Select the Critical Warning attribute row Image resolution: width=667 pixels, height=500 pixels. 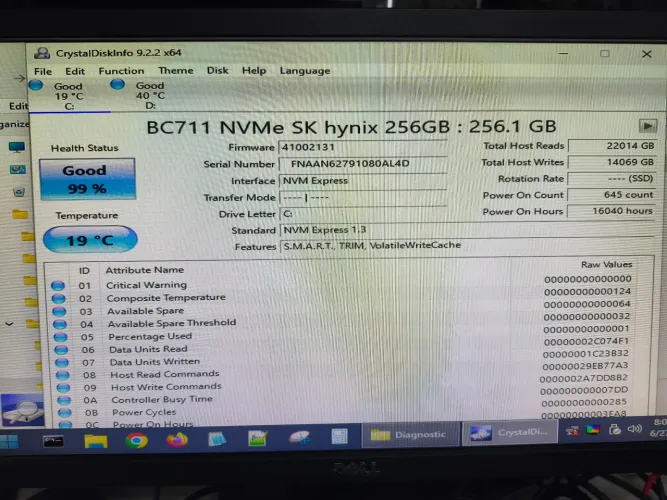342,283
